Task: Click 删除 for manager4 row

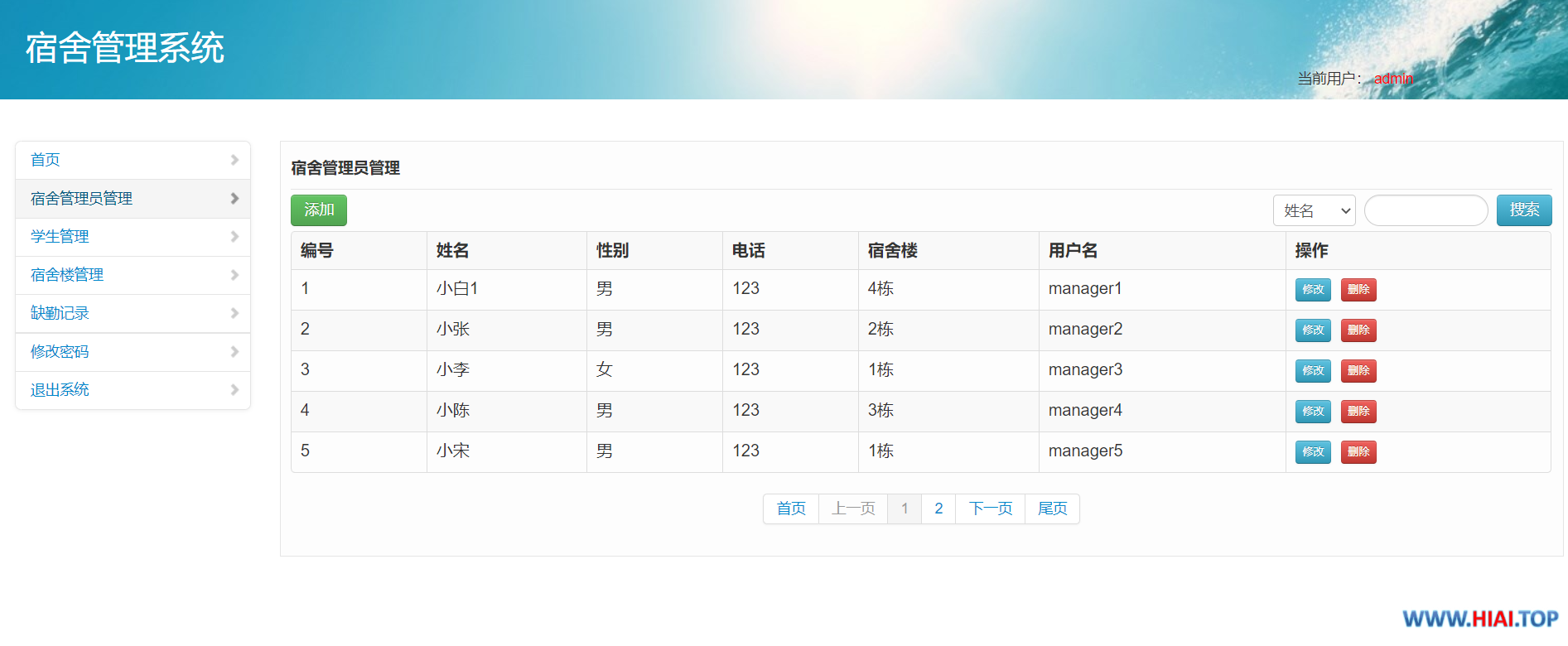Action: click(1358, 412)
